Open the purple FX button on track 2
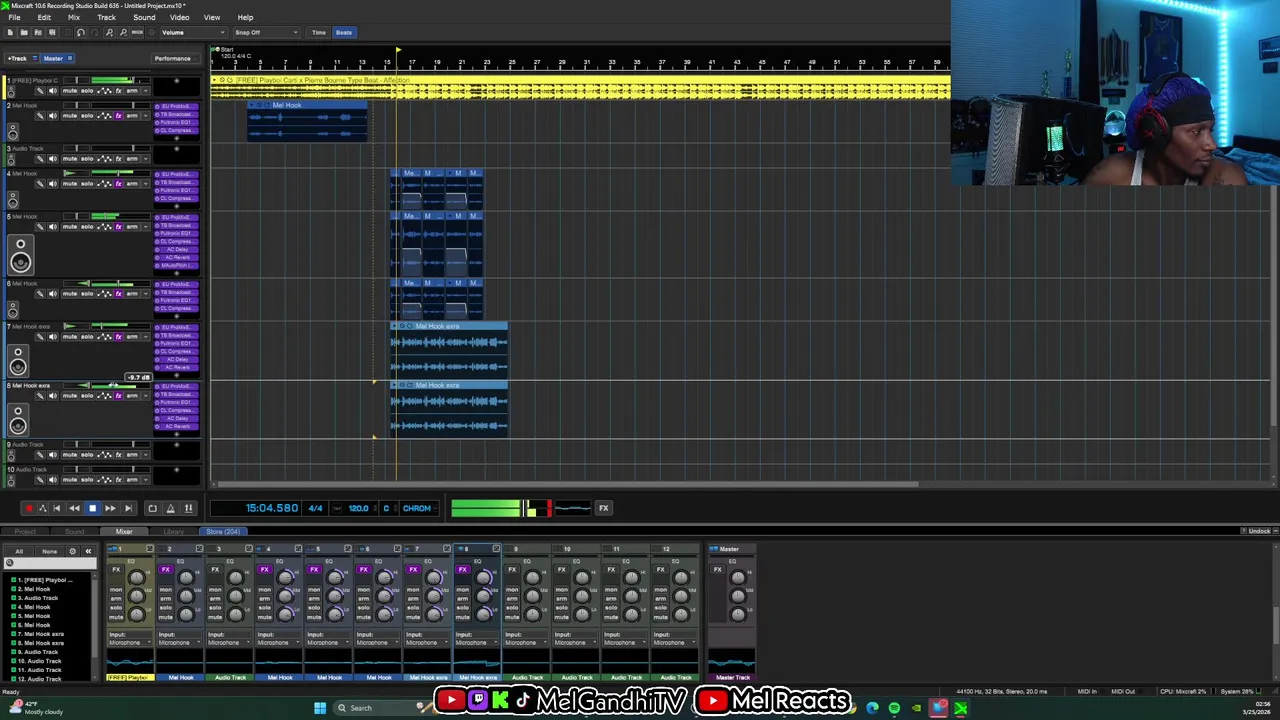Image resolution: width=1280 pixels, height=720 pixels. (x=118, y=116)
